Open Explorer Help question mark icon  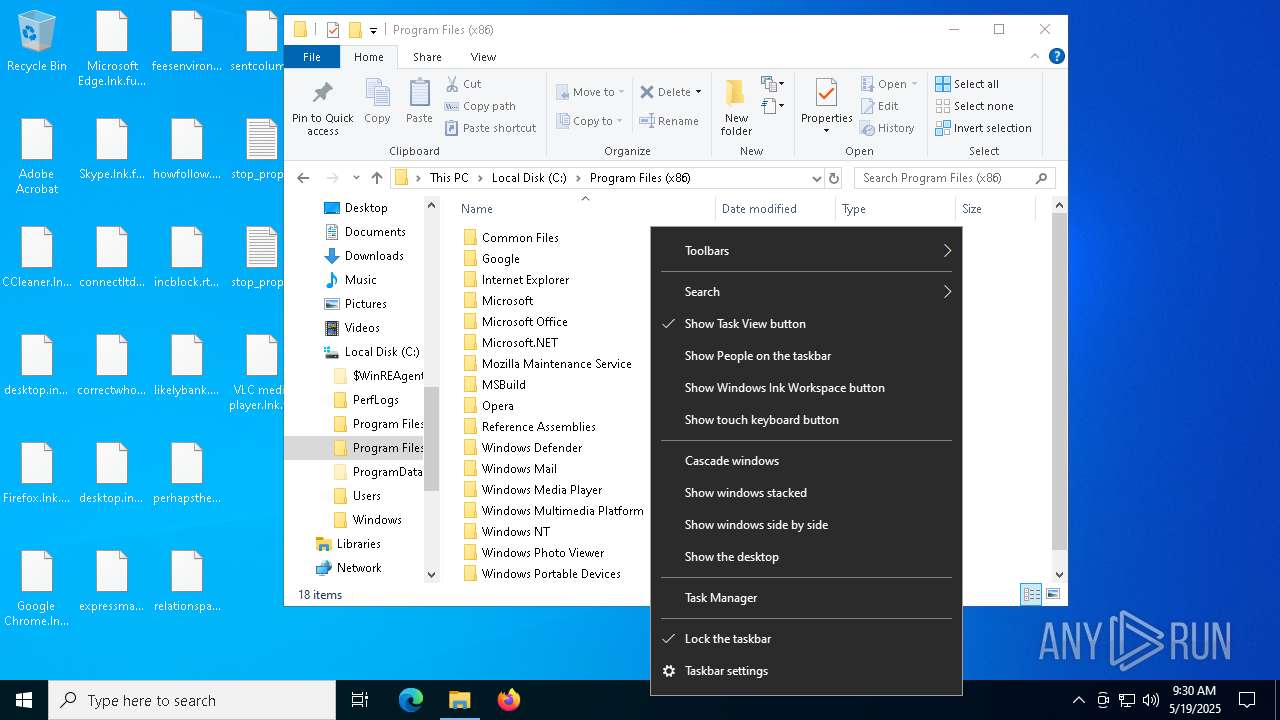pos(1057,57)
